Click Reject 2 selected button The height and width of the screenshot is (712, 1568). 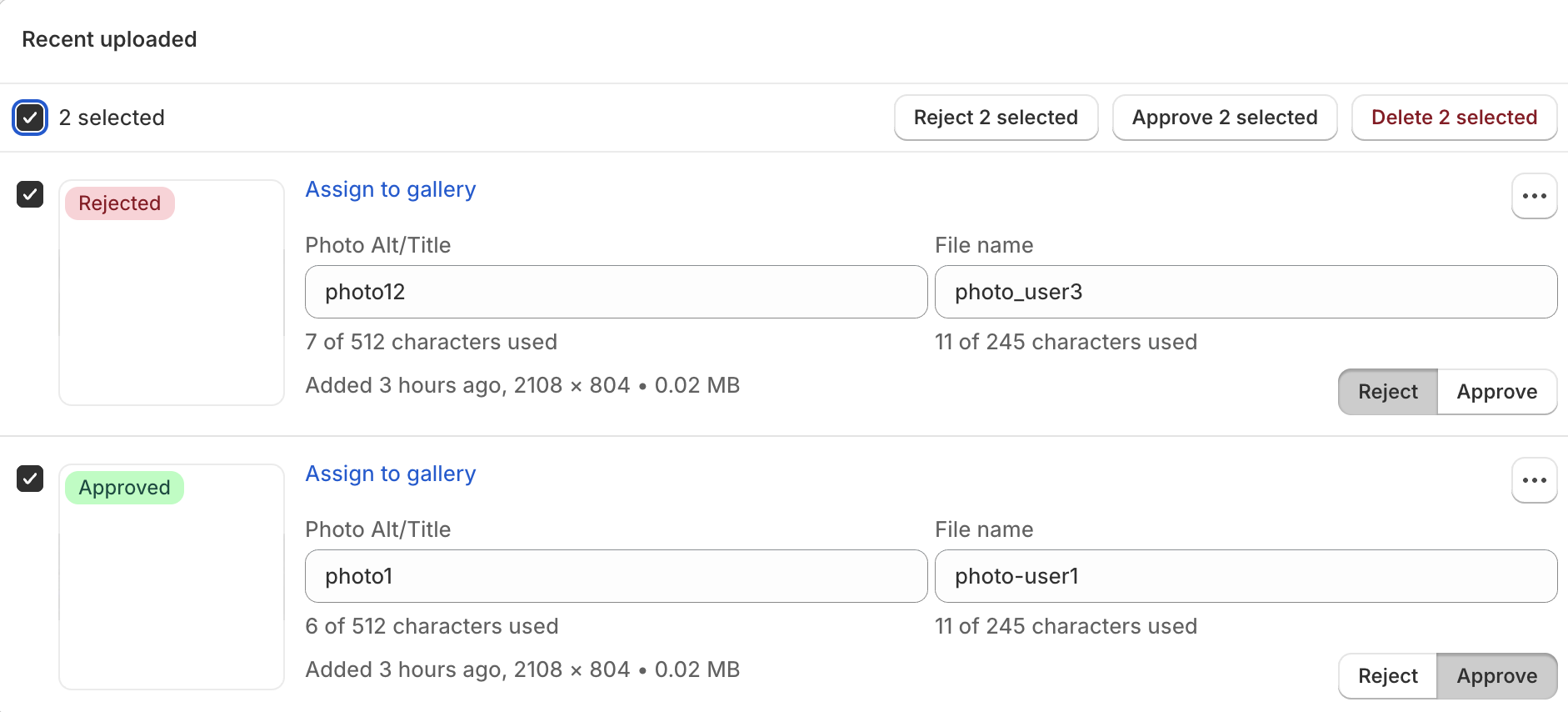coord(996,118)
